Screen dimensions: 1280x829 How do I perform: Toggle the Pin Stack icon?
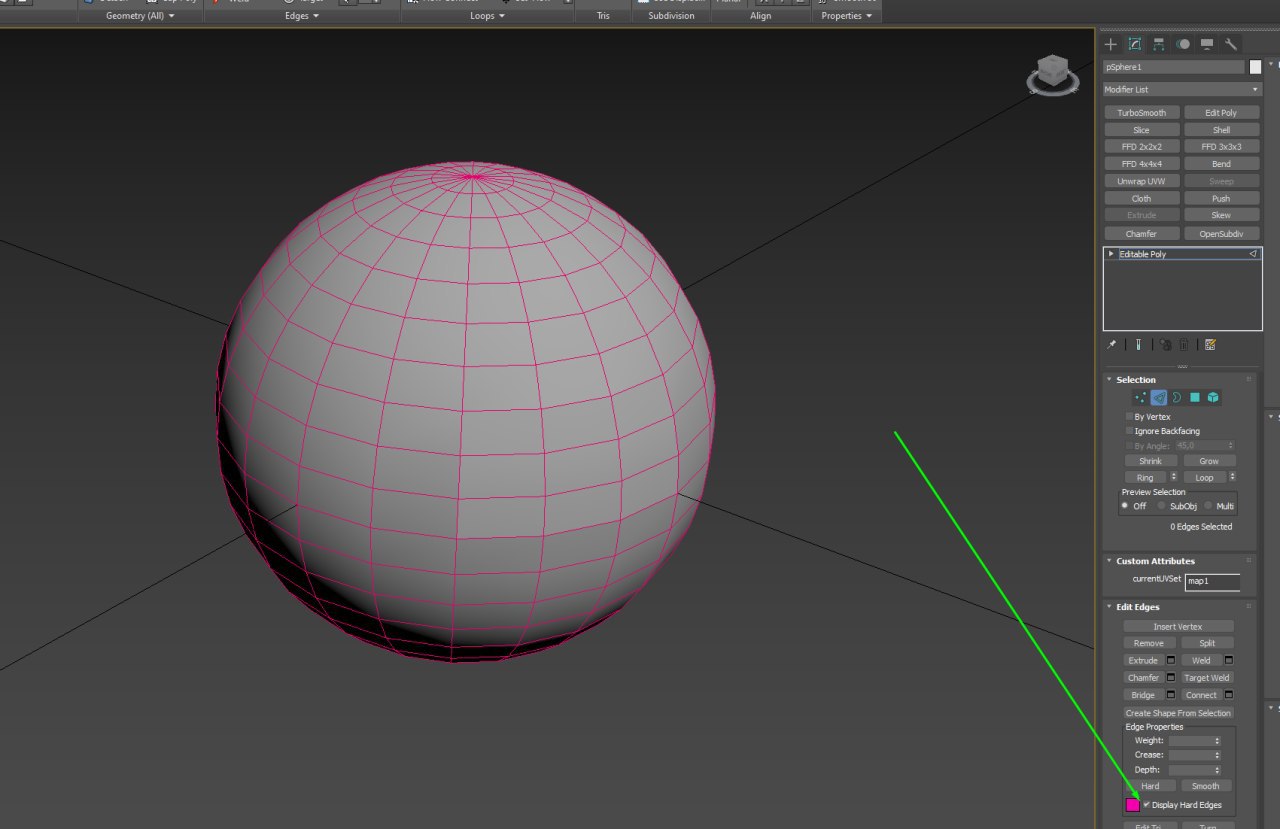(x=1112, y=344)
